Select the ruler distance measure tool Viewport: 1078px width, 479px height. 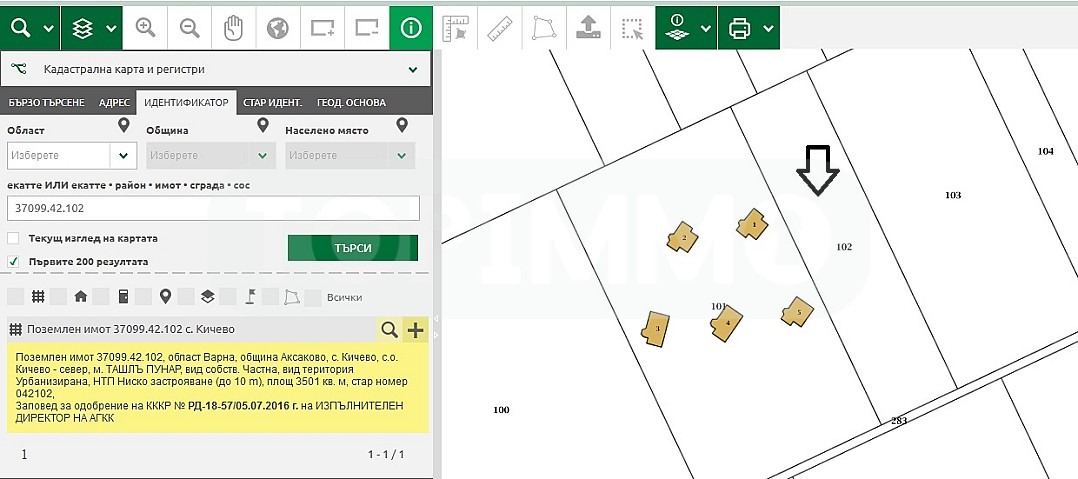[498, 28]
